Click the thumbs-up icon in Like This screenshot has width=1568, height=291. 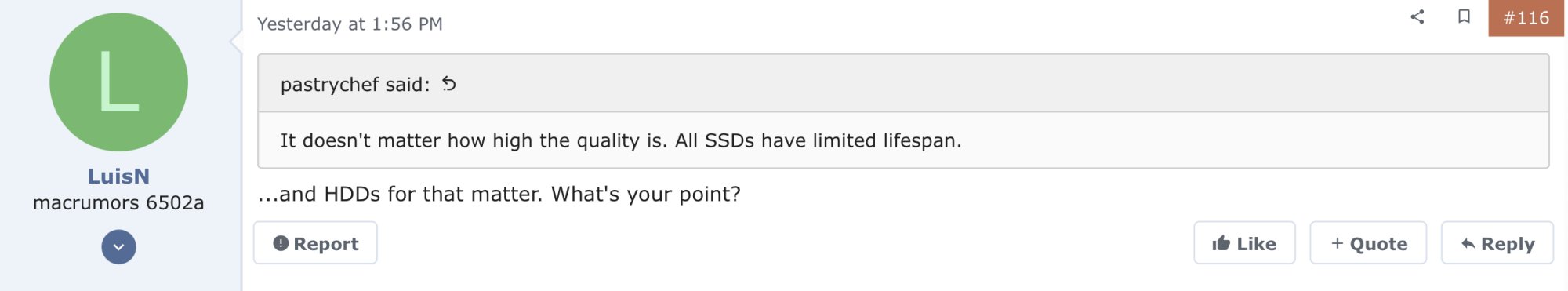point(1221,243)
